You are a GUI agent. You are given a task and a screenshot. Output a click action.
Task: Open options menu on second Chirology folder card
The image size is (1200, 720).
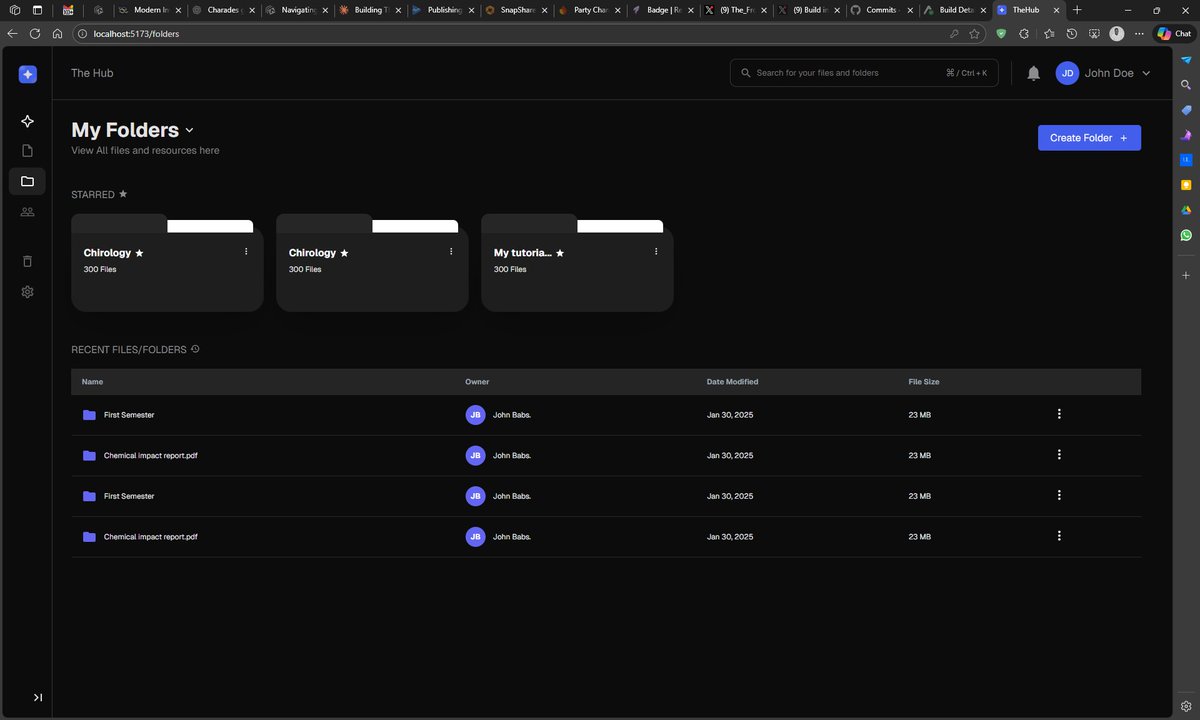click(x=451, y=252)
